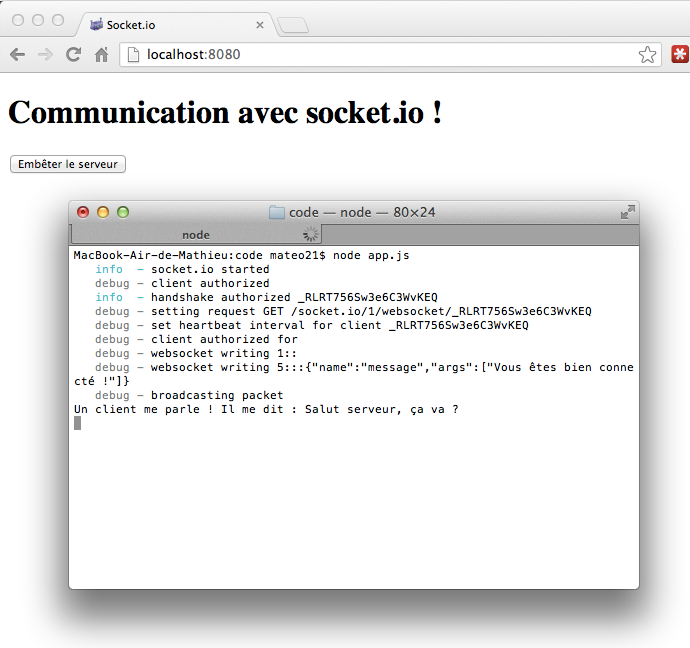Viewport: 690px width, 648px height.
Task: Click the handshake authorized log line
Action: click(266, 297)
